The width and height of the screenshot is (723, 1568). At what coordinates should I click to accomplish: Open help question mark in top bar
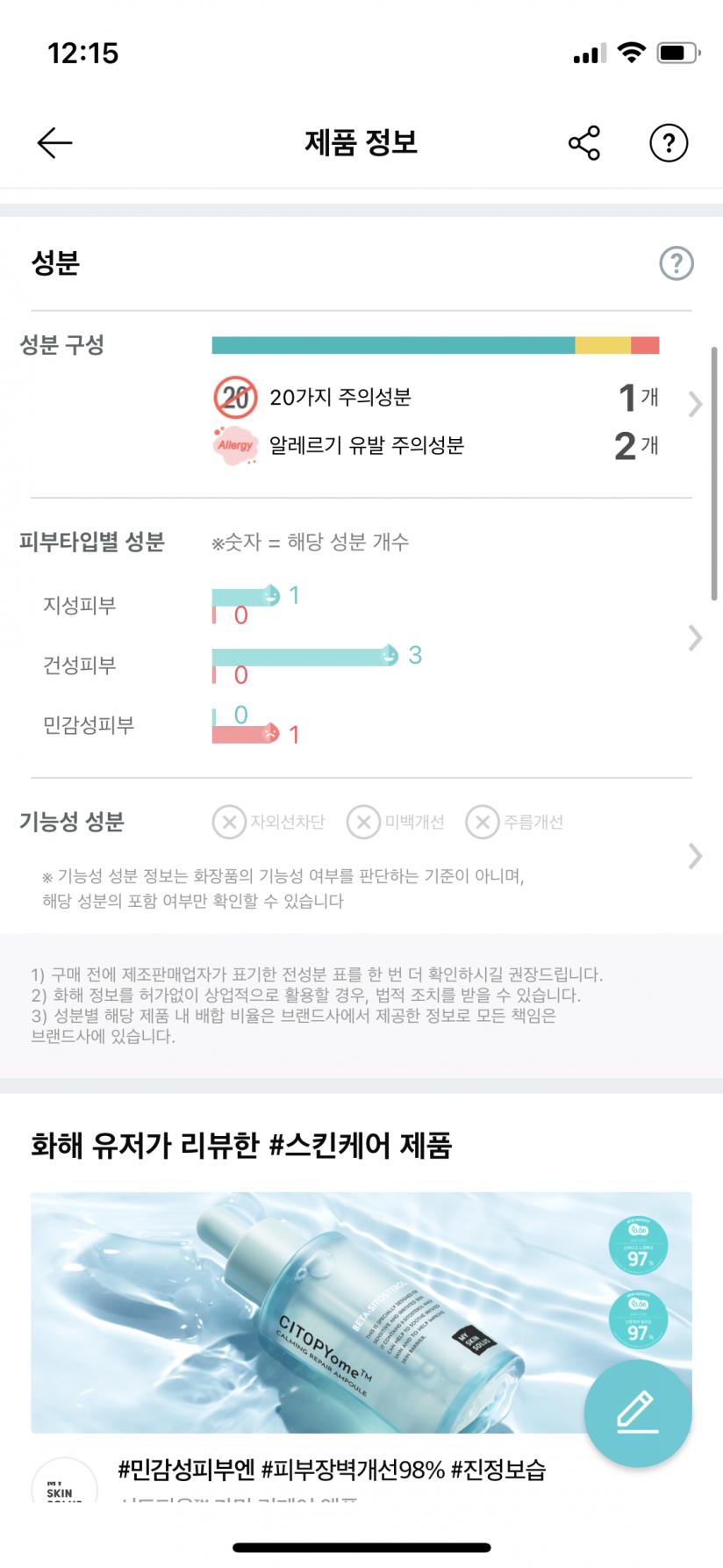(x=669, y=143)
